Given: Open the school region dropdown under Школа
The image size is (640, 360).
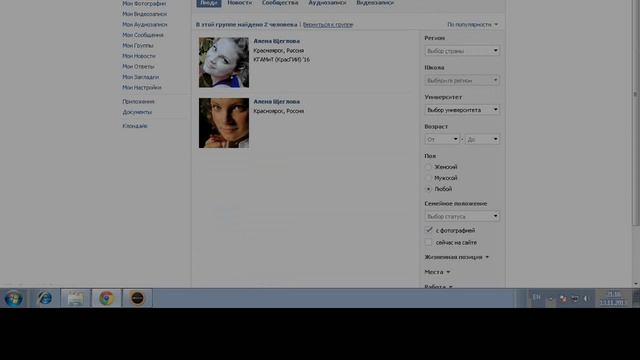Looking at the screenshot, I should pos(462,80).
